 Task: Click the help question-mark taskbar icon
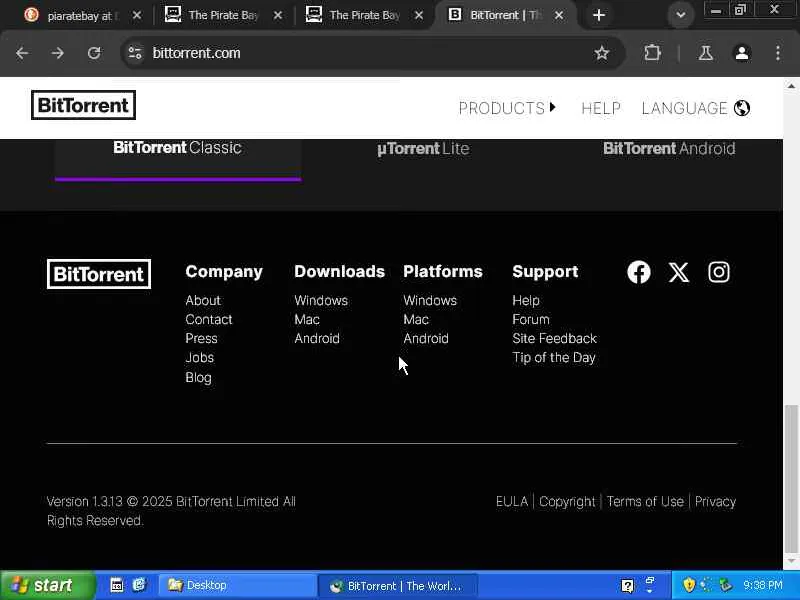[627, 586]
